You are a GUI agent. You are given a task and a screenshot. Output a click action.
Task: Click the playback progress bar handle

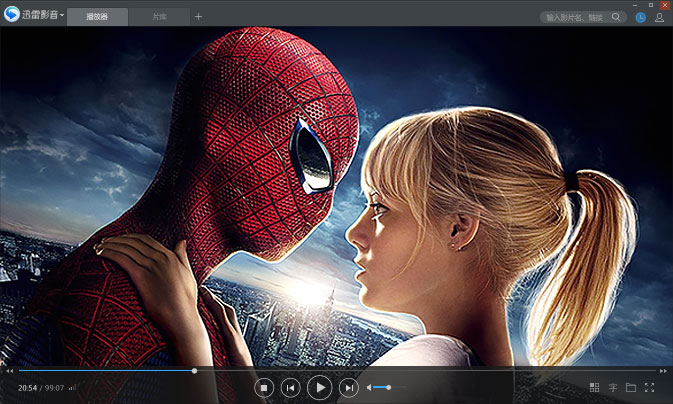click(194, 370)
